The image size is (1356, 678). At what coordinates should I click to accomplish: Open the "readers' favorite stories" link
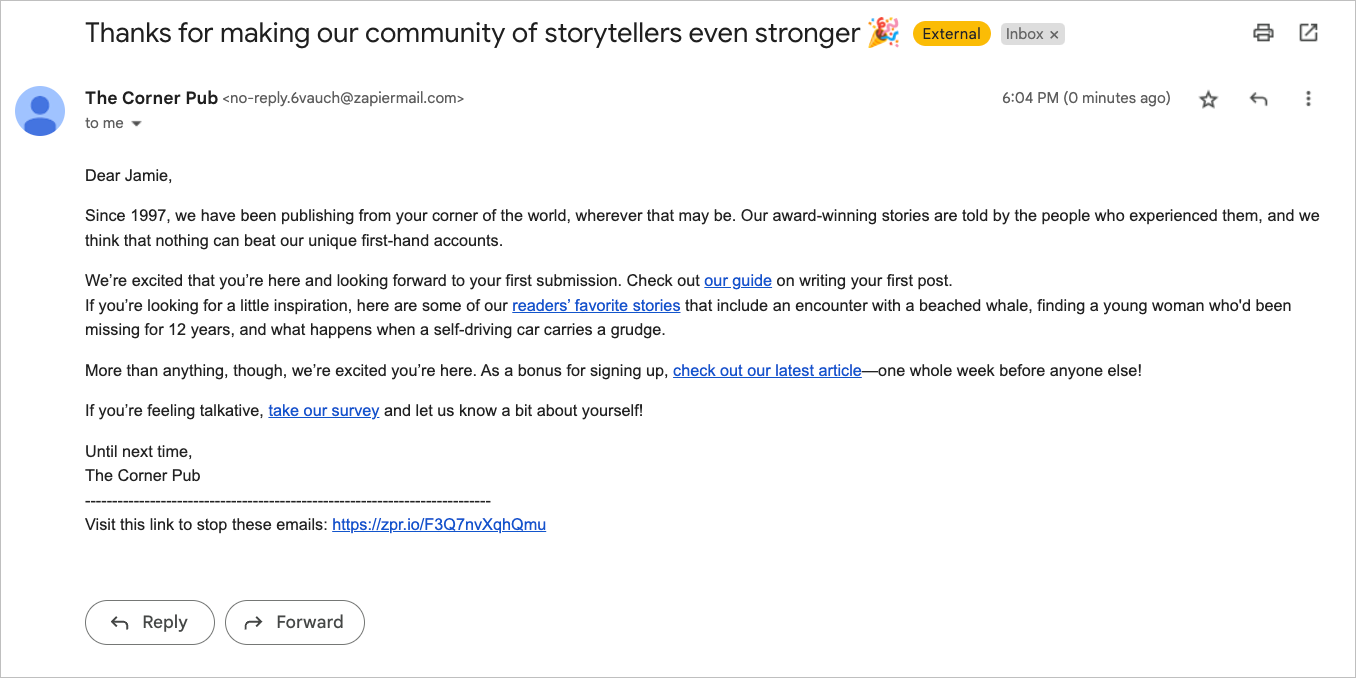pos(596,306)
